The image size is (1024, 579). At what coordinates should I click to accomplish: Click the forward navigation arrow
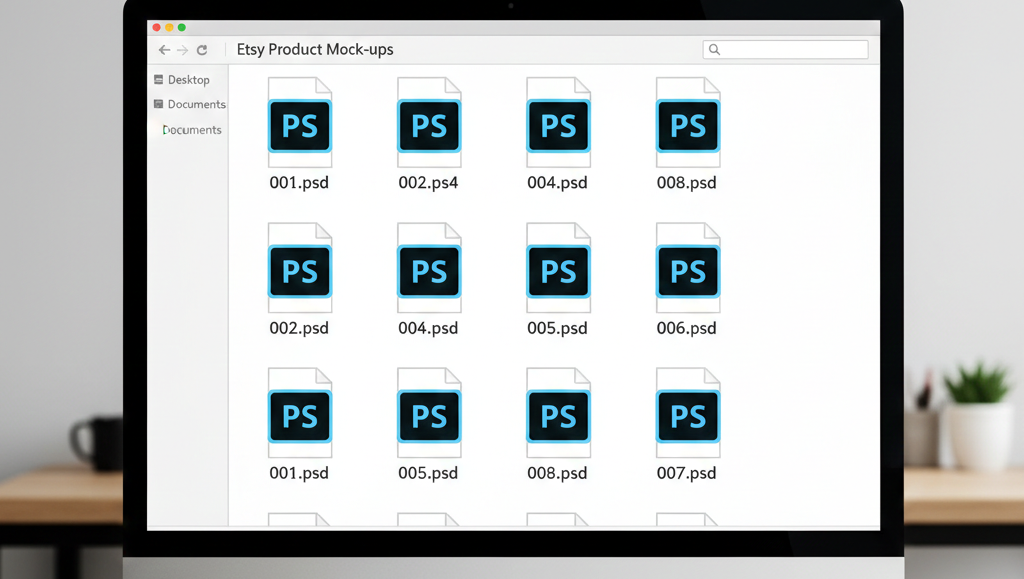point(182,49)
